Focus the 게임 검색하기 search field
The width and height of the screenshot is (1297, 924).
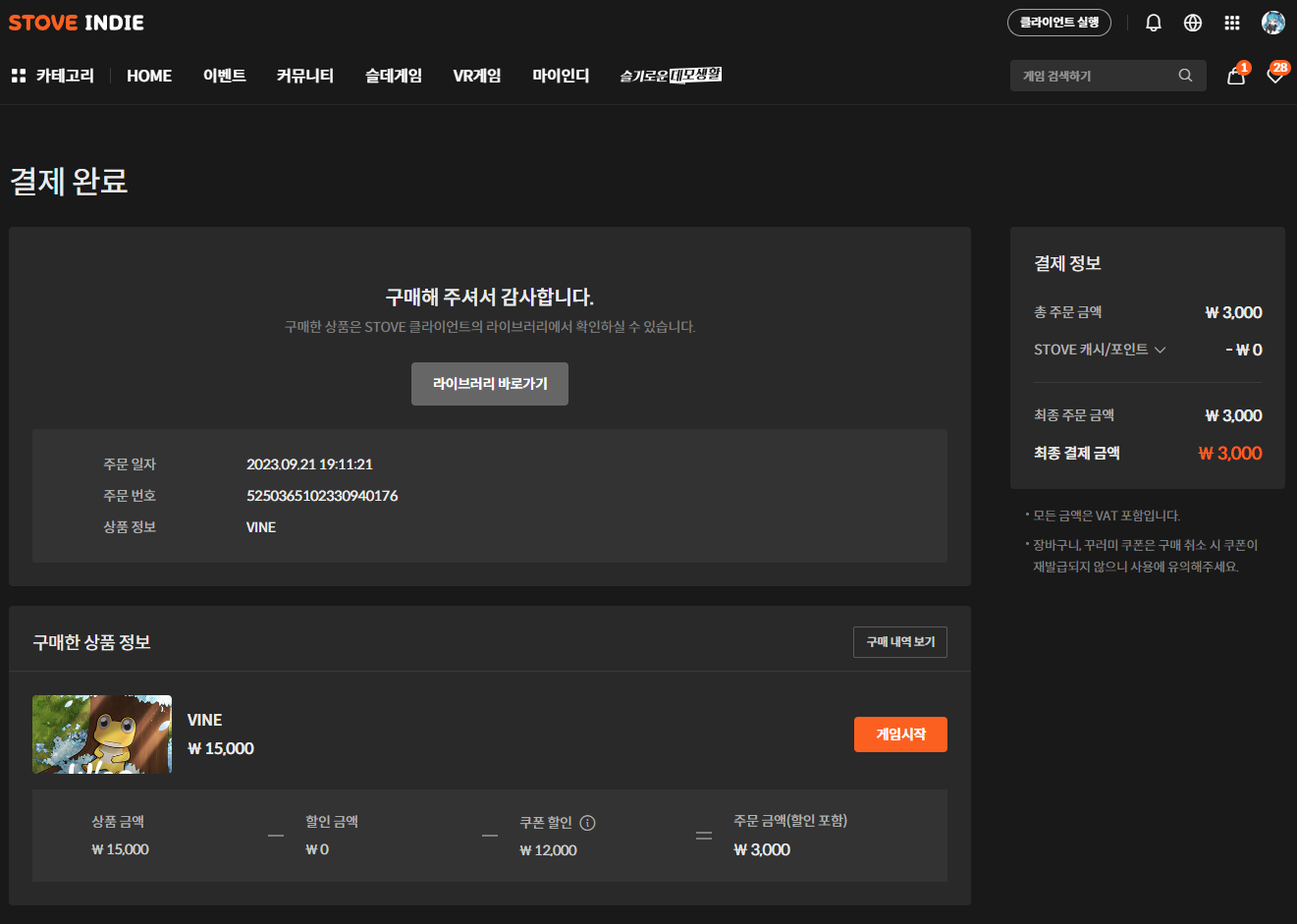[x=1090, y=76]
